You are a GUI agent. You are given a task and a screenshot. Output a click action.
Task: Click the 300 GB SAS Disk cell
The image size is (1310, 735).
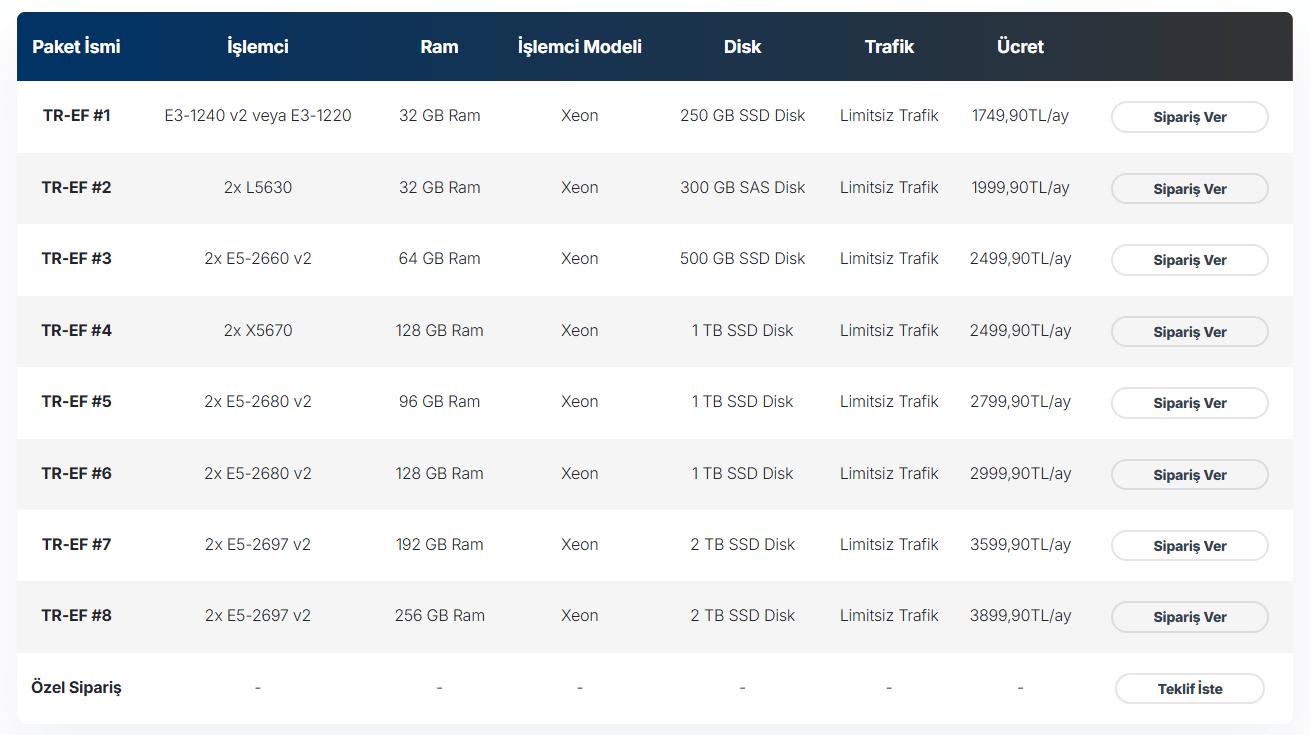(742, 187)
